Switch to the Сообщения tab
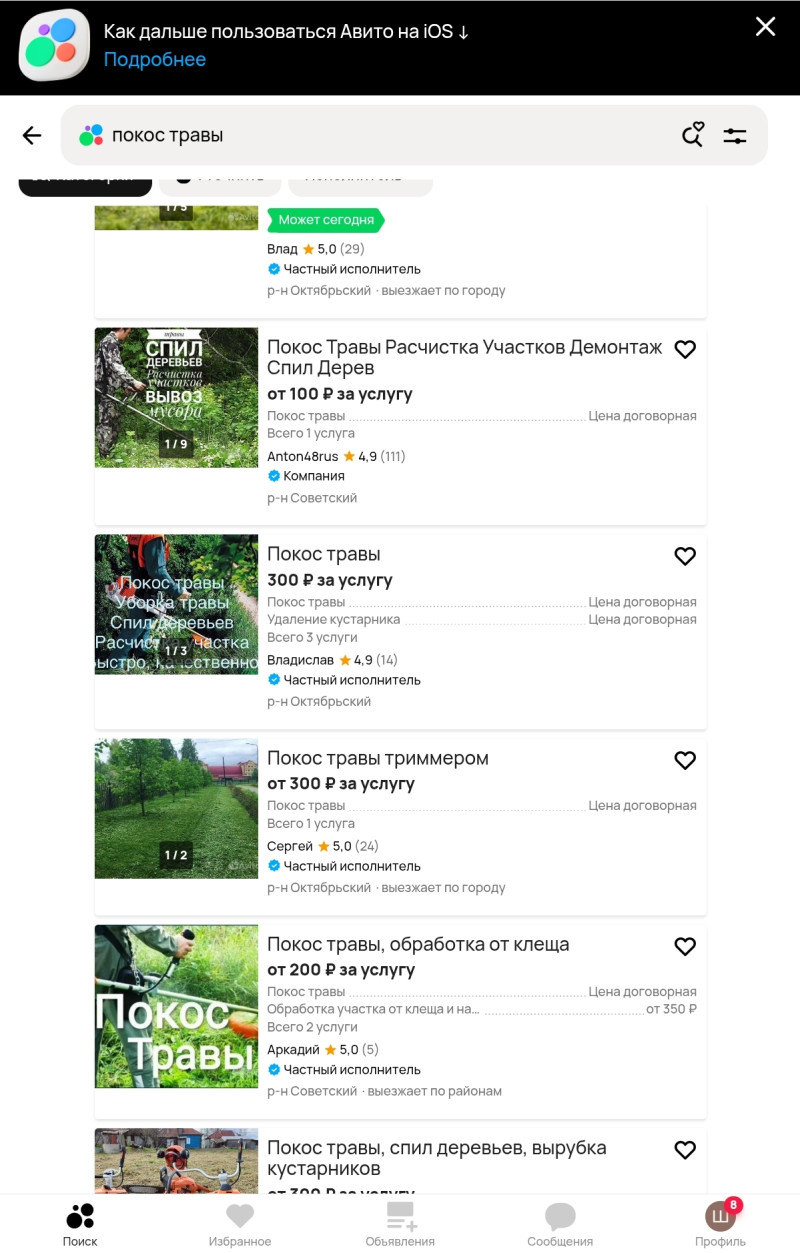The height and width of the screenshot is (1253, 800). [560, 1225]
